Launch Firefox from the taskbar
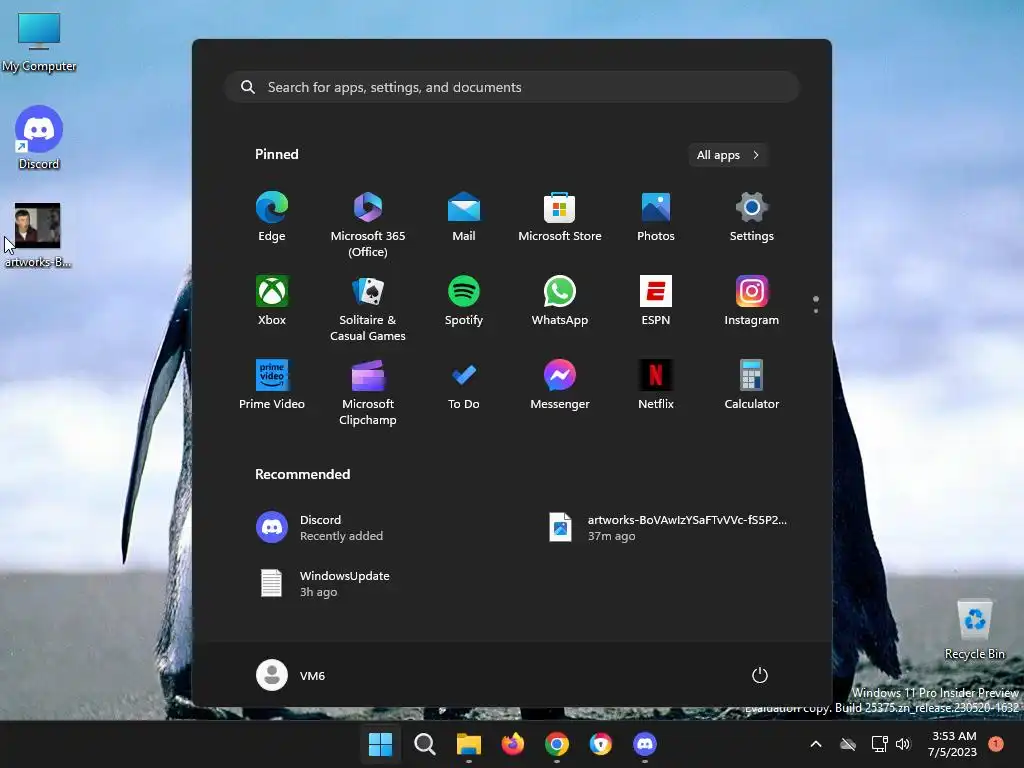This screenshot has width=1024, height=768. tap(513, 744)
